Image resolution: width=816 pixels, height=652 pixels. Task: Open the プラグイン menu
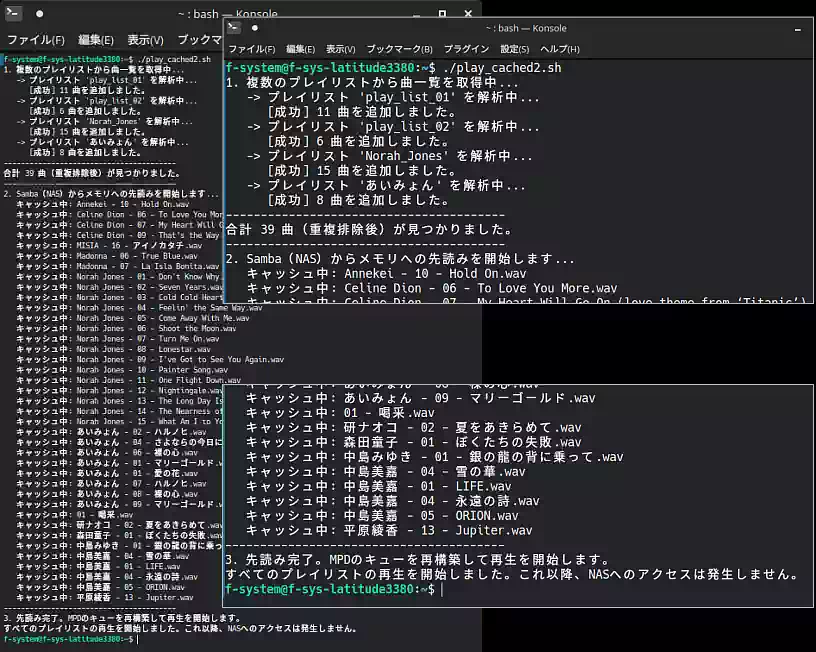click(x=466, y=49)
